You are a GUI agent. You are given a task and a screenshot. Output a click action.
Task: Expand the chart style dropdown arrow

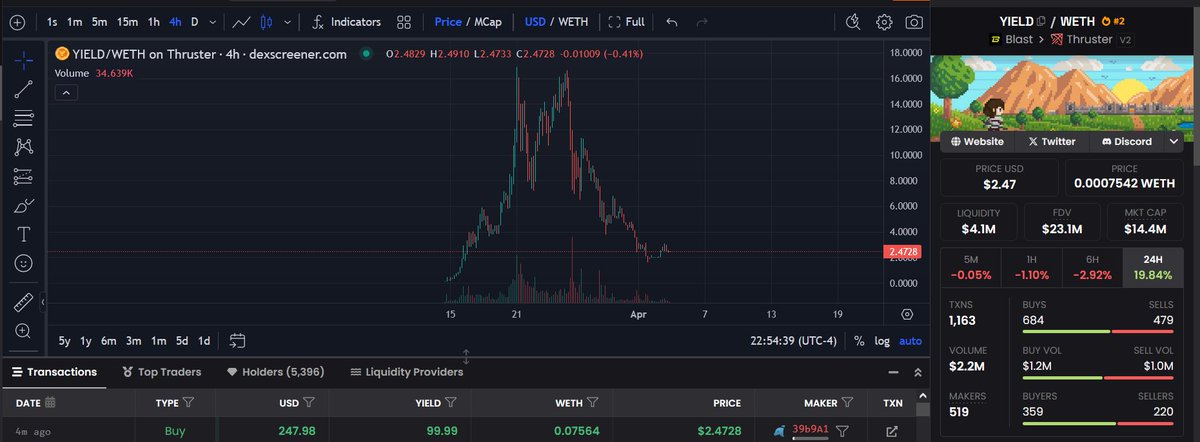(289, 21)
